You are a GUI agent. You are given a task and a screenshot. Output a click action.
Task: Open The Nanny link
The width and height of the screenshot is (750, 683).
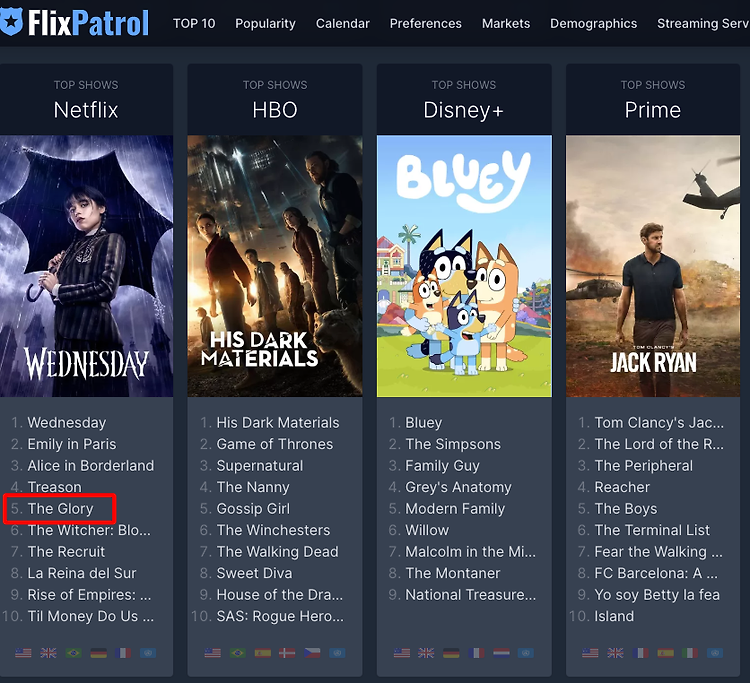[x=253, y=487]
